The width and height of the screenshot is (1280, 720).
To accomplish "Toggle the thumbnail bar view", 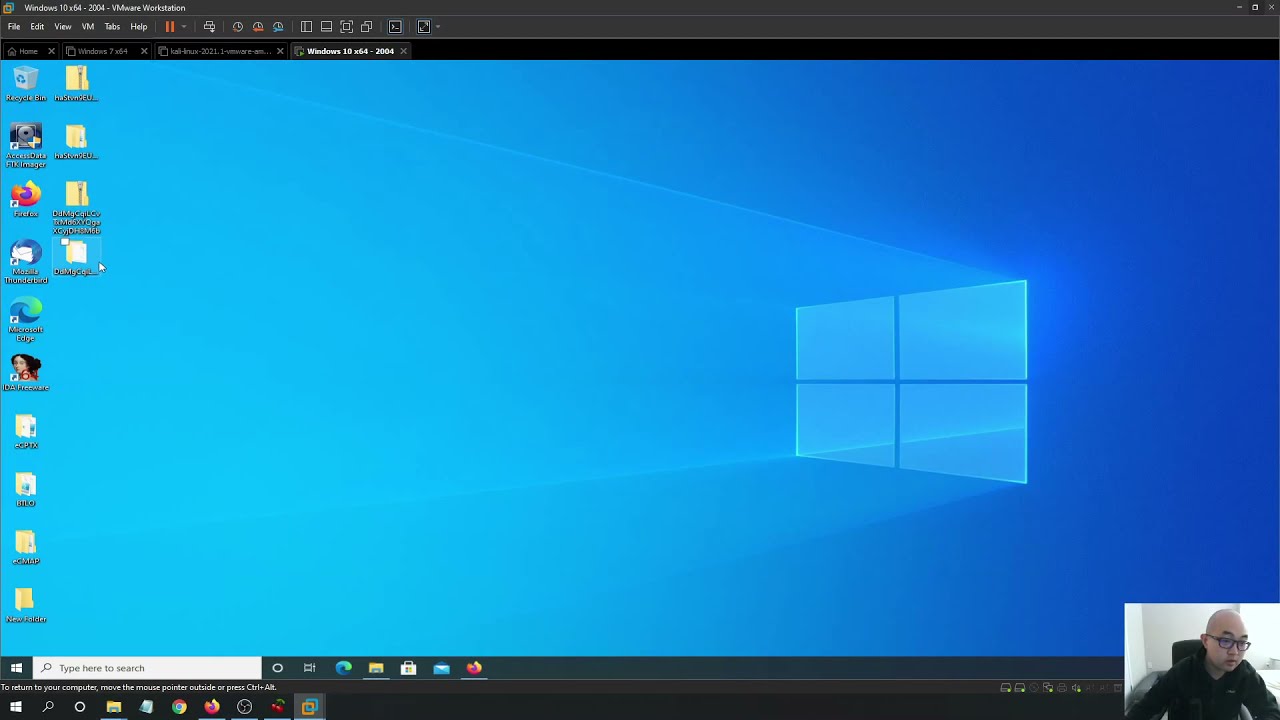I will pos(326,27).
